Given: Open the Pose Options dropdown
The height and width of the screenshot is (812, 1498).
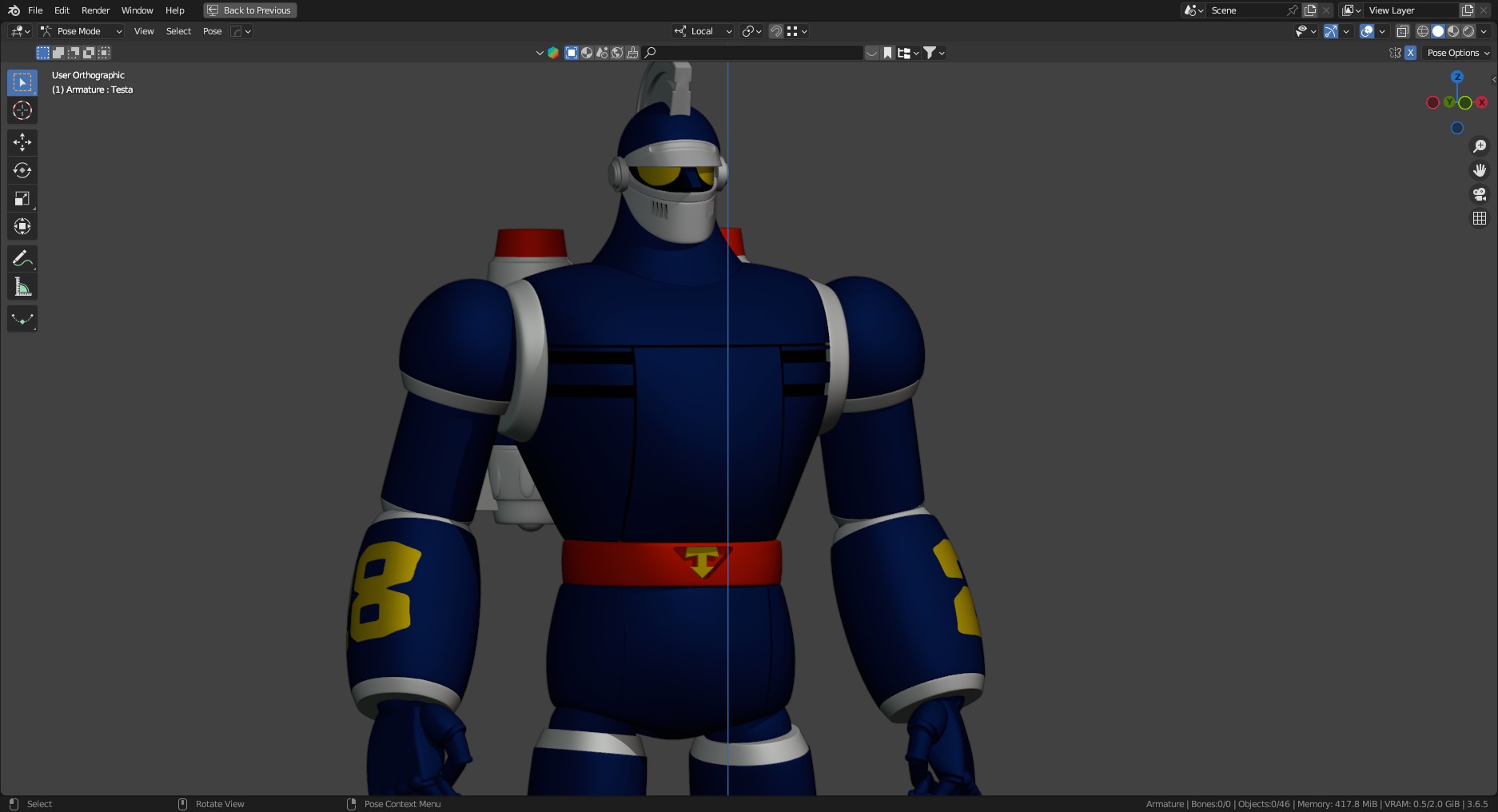Looking at the screenshot, I should click(1458, 53).
